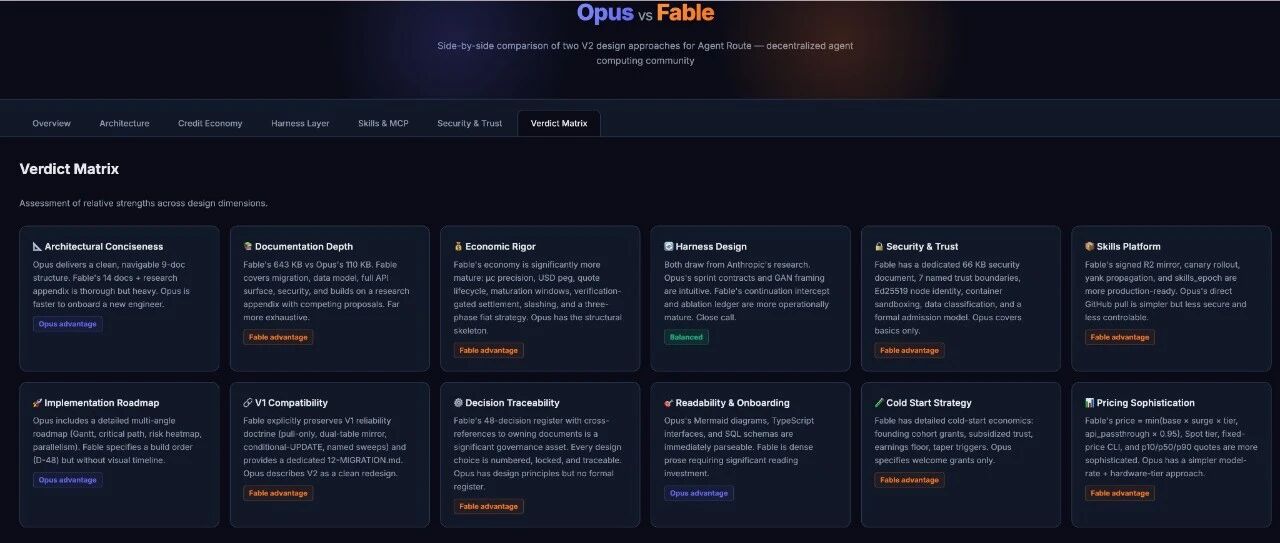1280x543 pixels.
Task: Click the link icon beside V1 Compatibility
Action: 248,403
